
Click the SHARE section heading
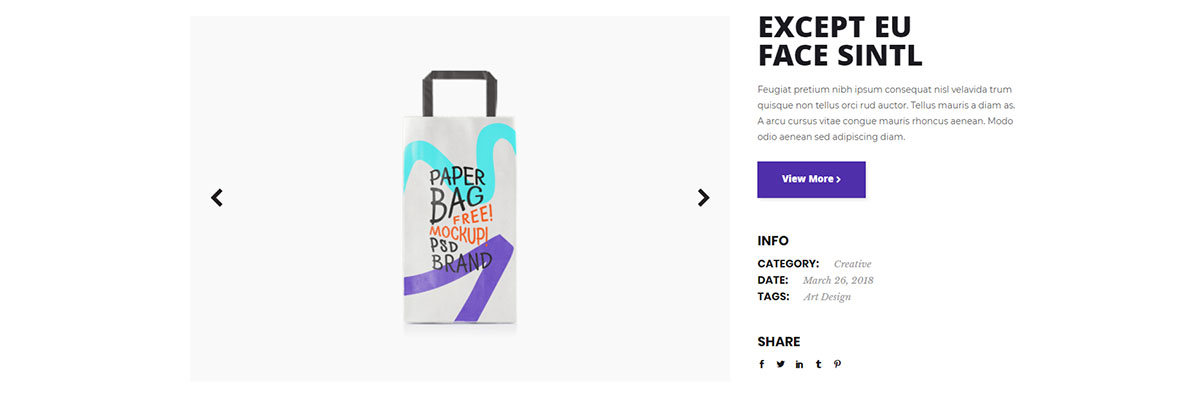click(779, 342)
